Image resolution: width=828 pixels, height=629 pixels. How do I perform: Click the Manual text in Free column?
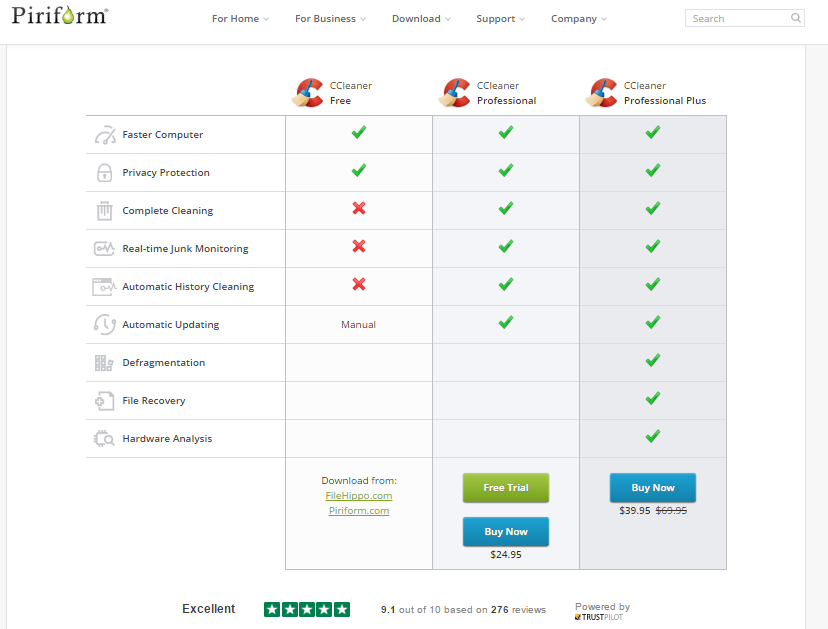(x=359, y=325)
